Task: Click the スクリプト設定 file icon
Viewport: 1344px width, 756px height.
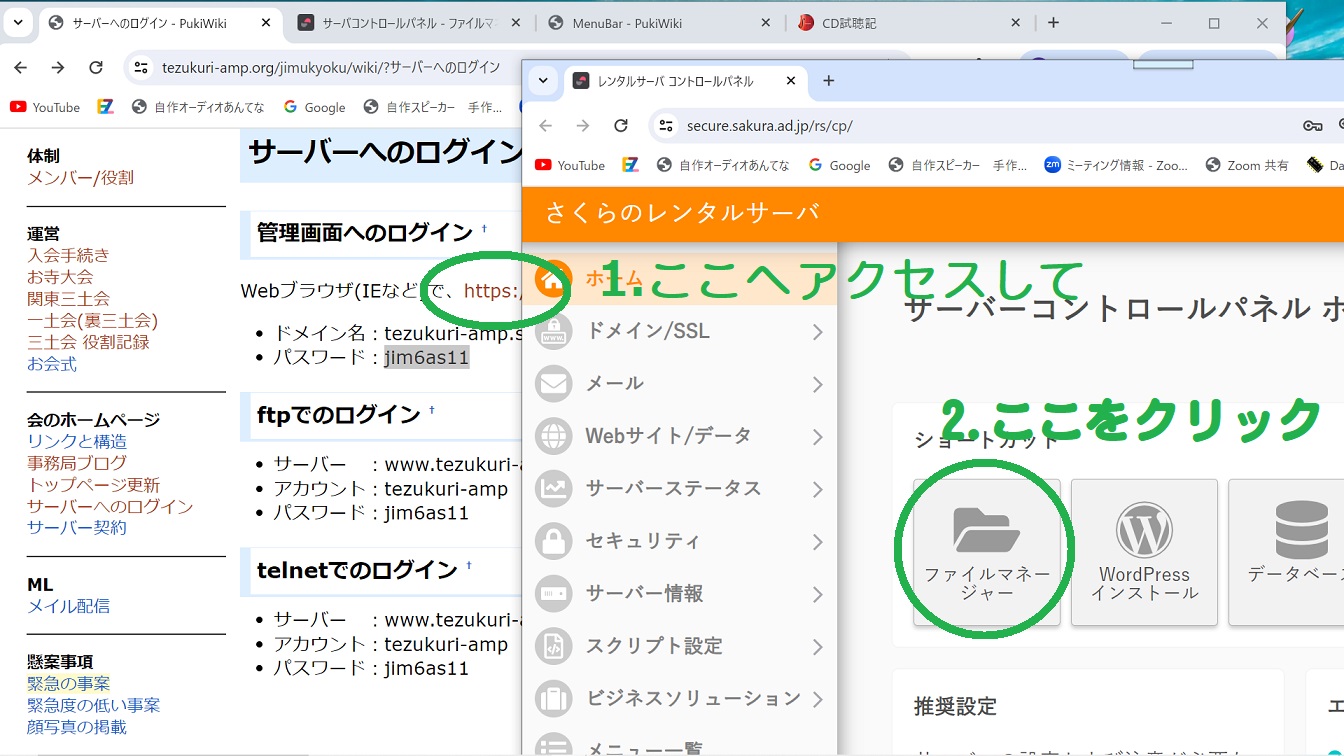Action: (553, 646)
